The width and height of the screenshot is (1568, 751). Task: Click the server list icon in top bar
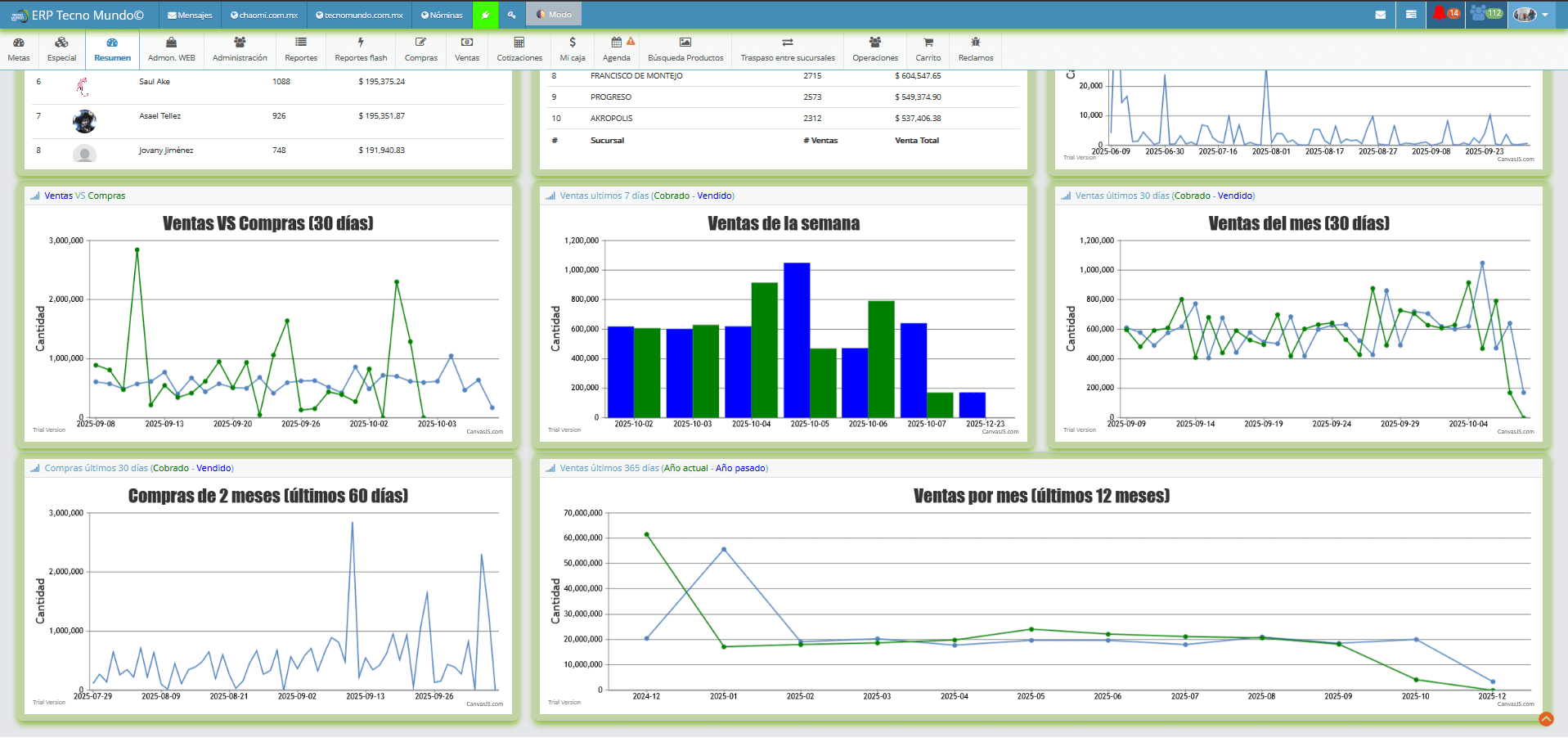[x=1411, y=15]
